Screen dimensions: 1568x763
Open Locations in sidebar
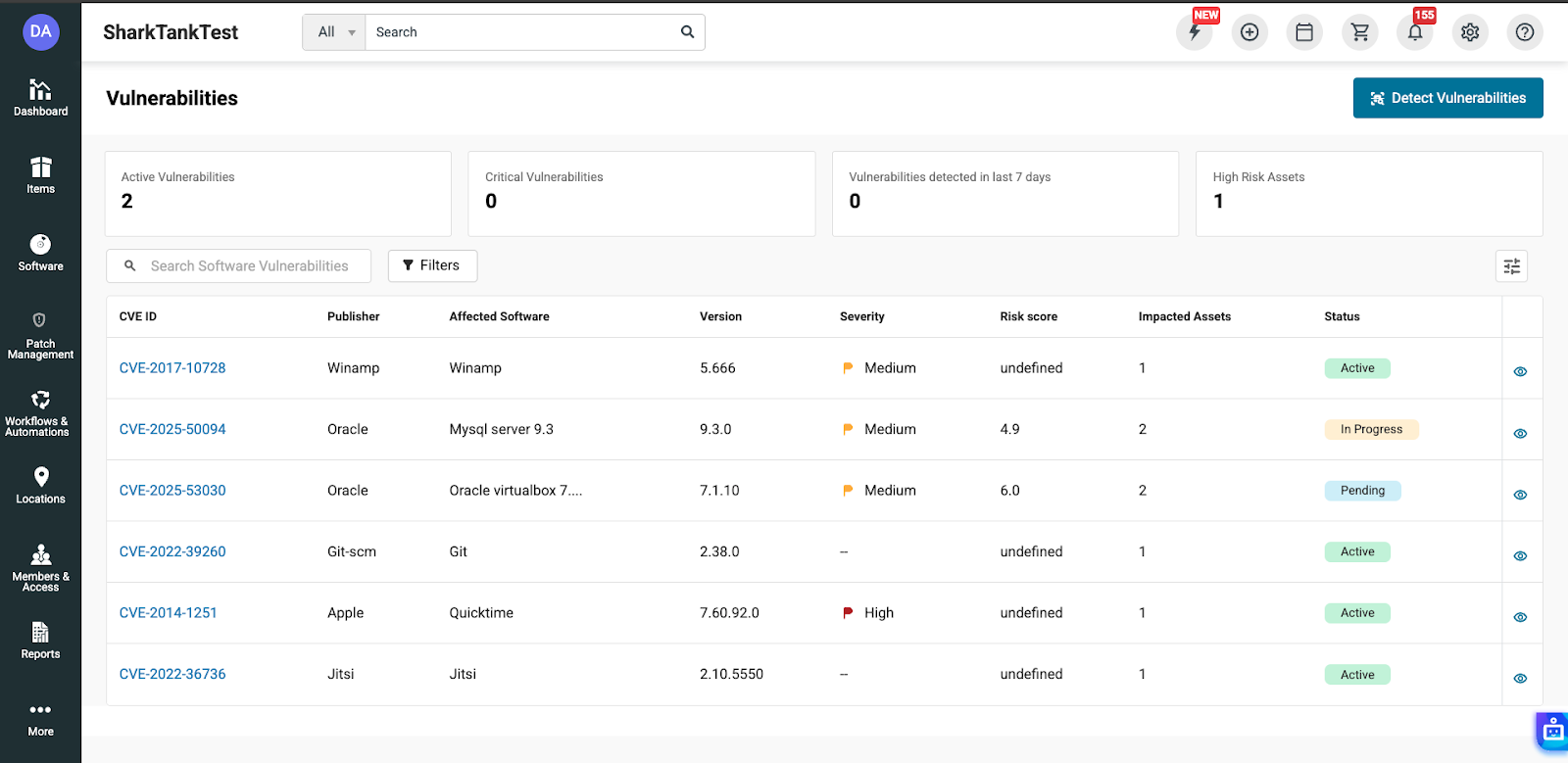pos(40,485)
